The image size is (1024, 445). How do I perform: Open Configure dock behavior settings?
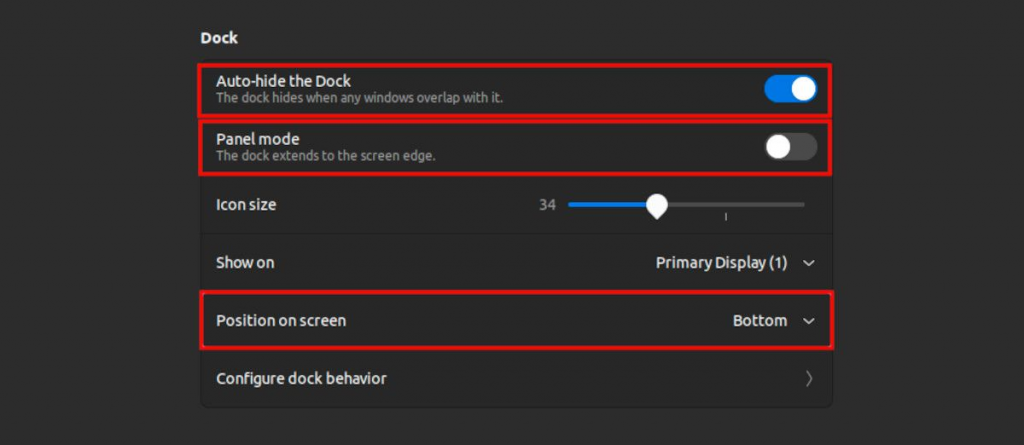click(x=516, y=378)
